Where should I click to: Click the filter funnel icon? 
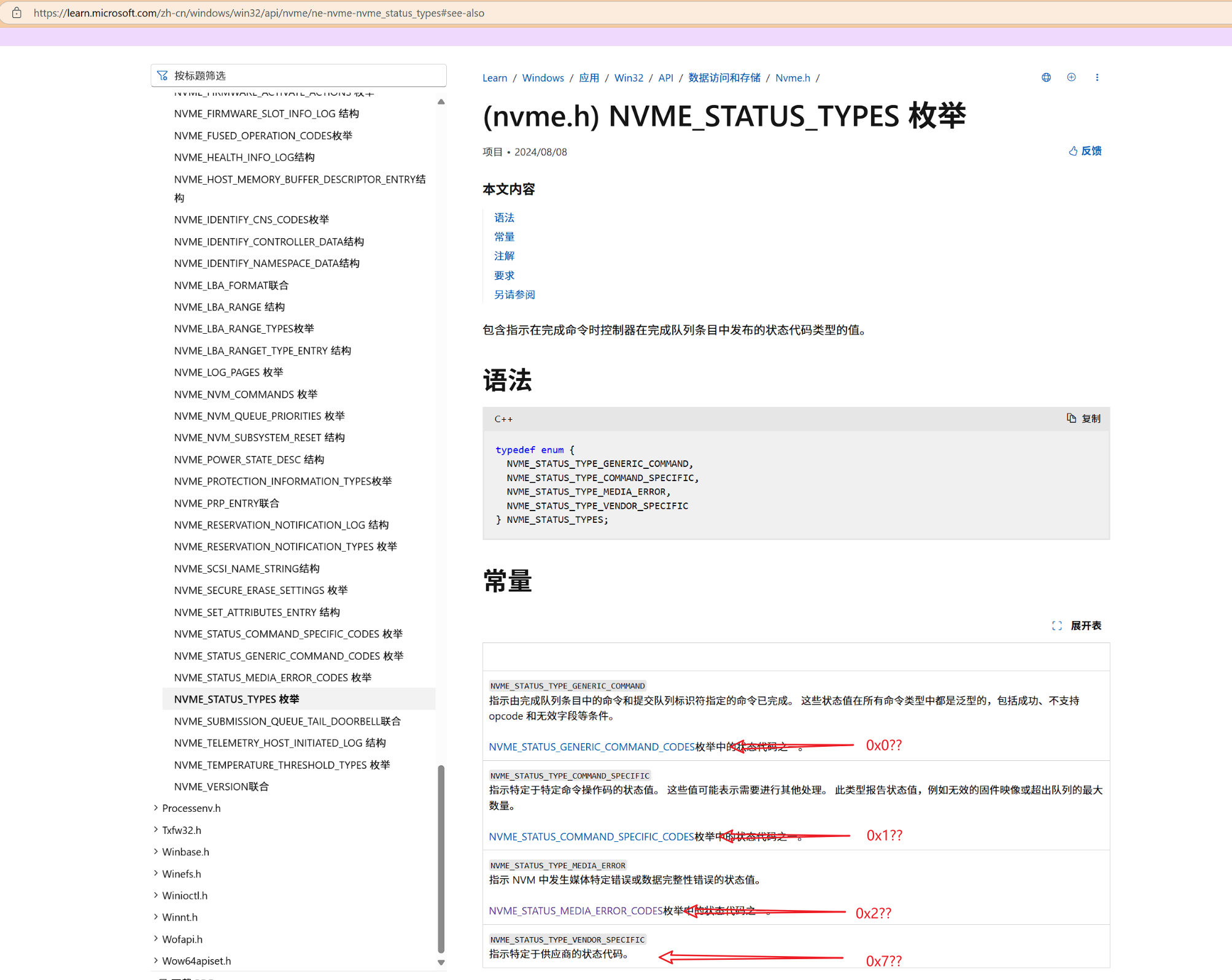(163, 75)
